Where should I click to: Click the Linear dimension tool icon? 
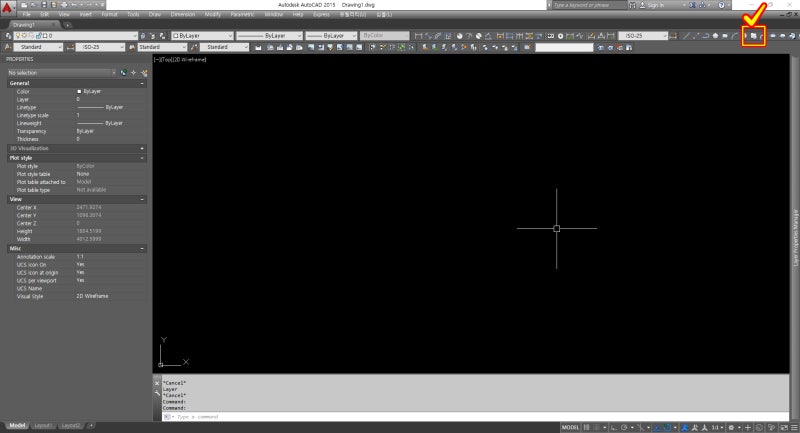418,36
